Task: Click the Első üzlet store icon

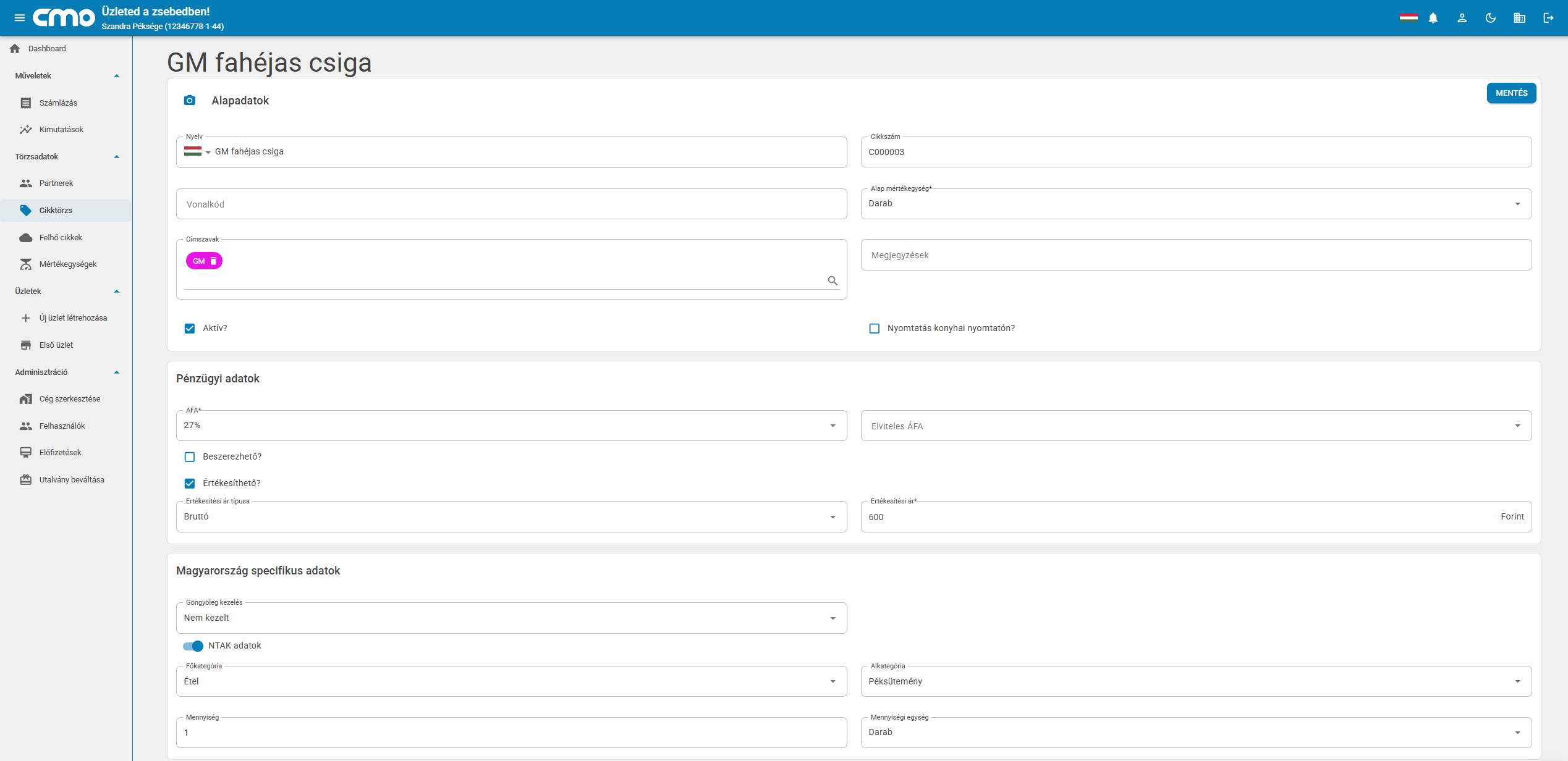Action: pyautogui.click(x=25, y=345)
